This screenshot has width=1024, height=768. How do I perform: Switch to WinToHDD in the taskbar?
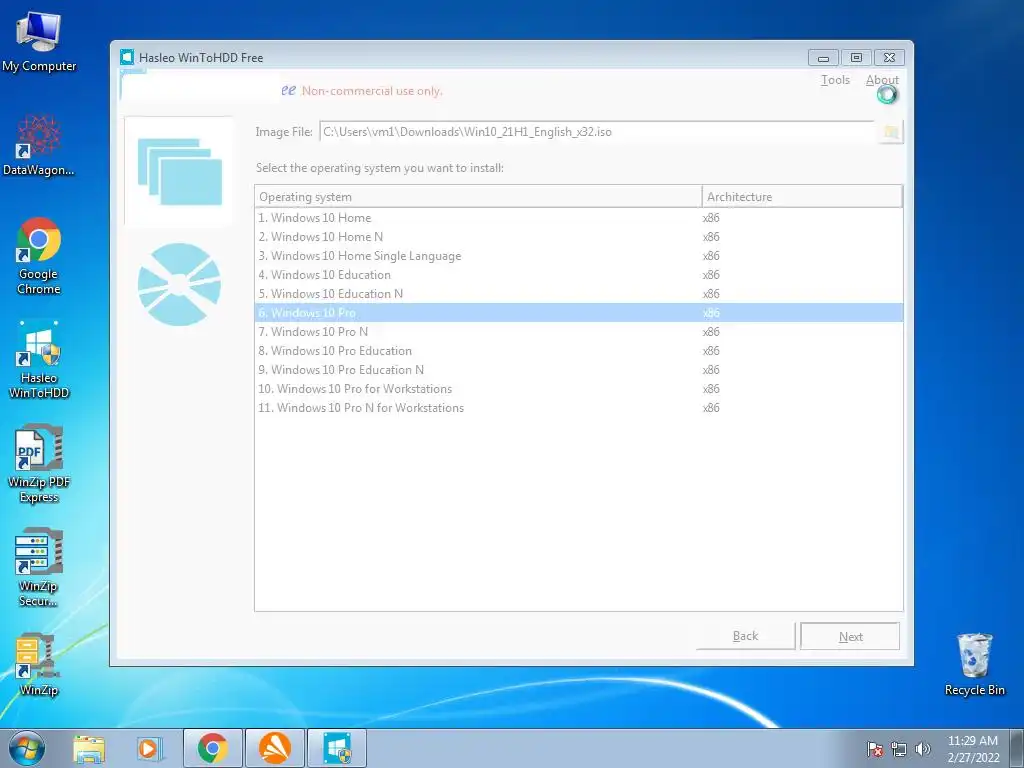pos(337,748)
